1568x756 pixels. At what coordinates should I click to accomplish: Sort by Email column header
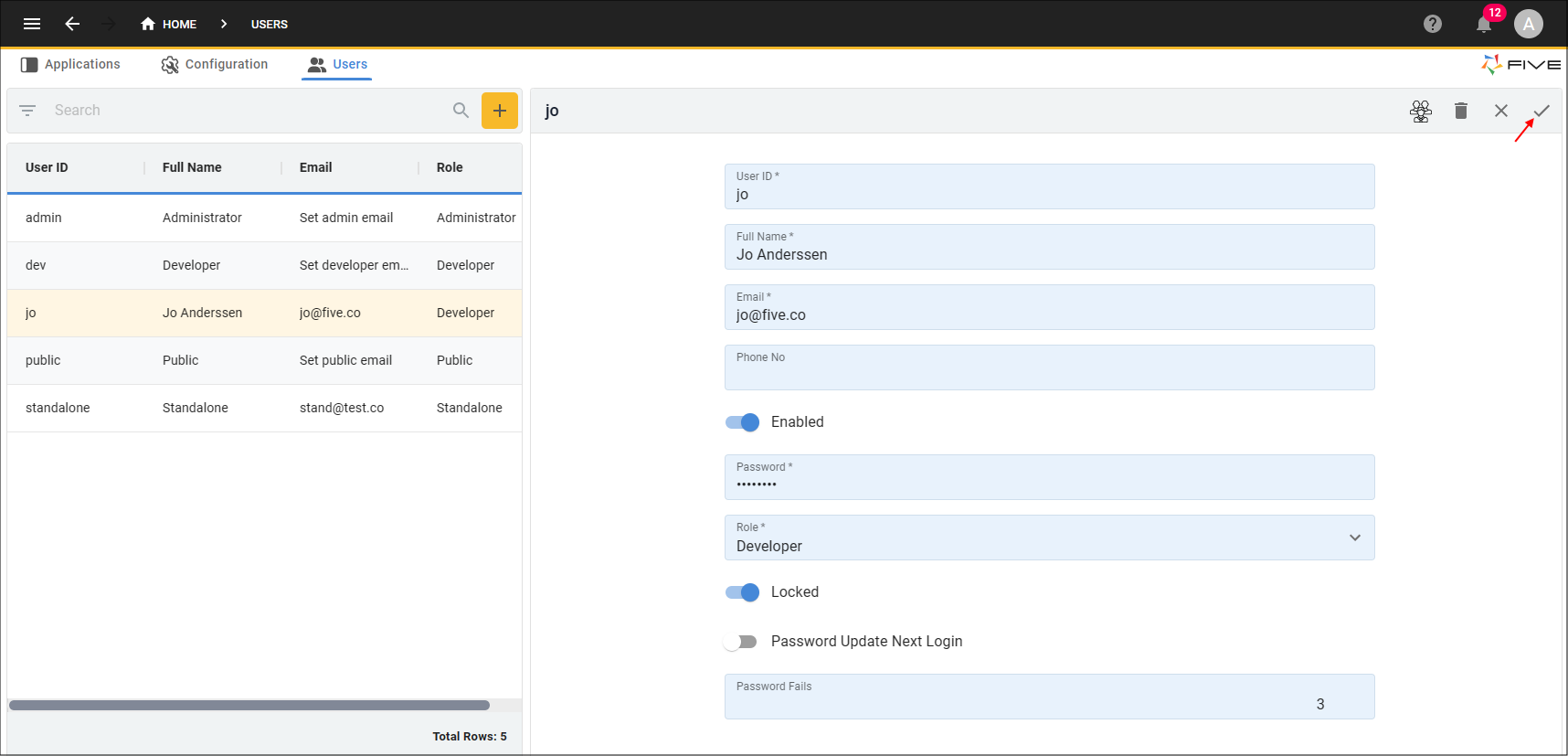coord(315,167)
